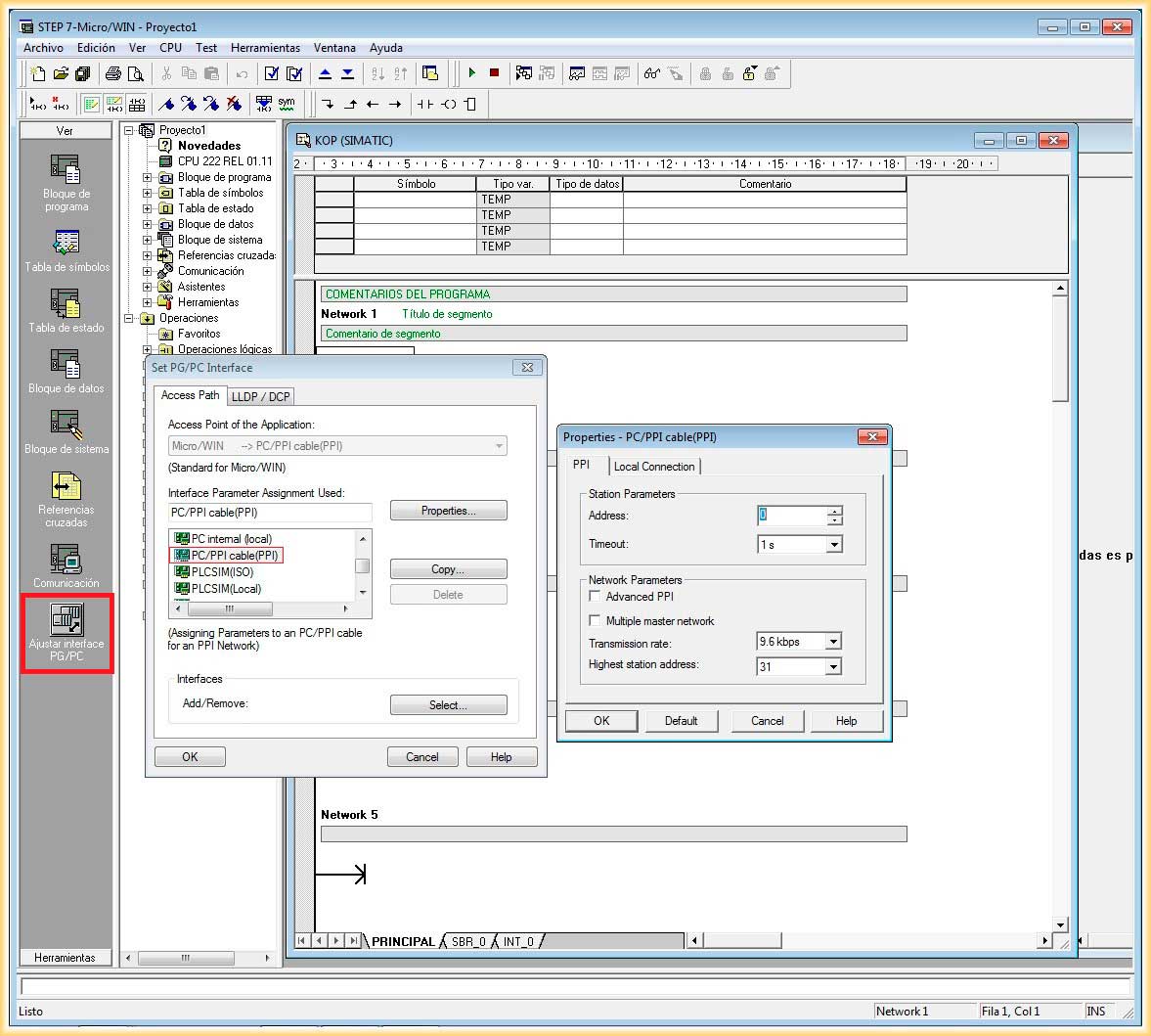Screen dimensions: 1151x1036
Task: Check the Multiple master network option
Action: tap(595, 620)
